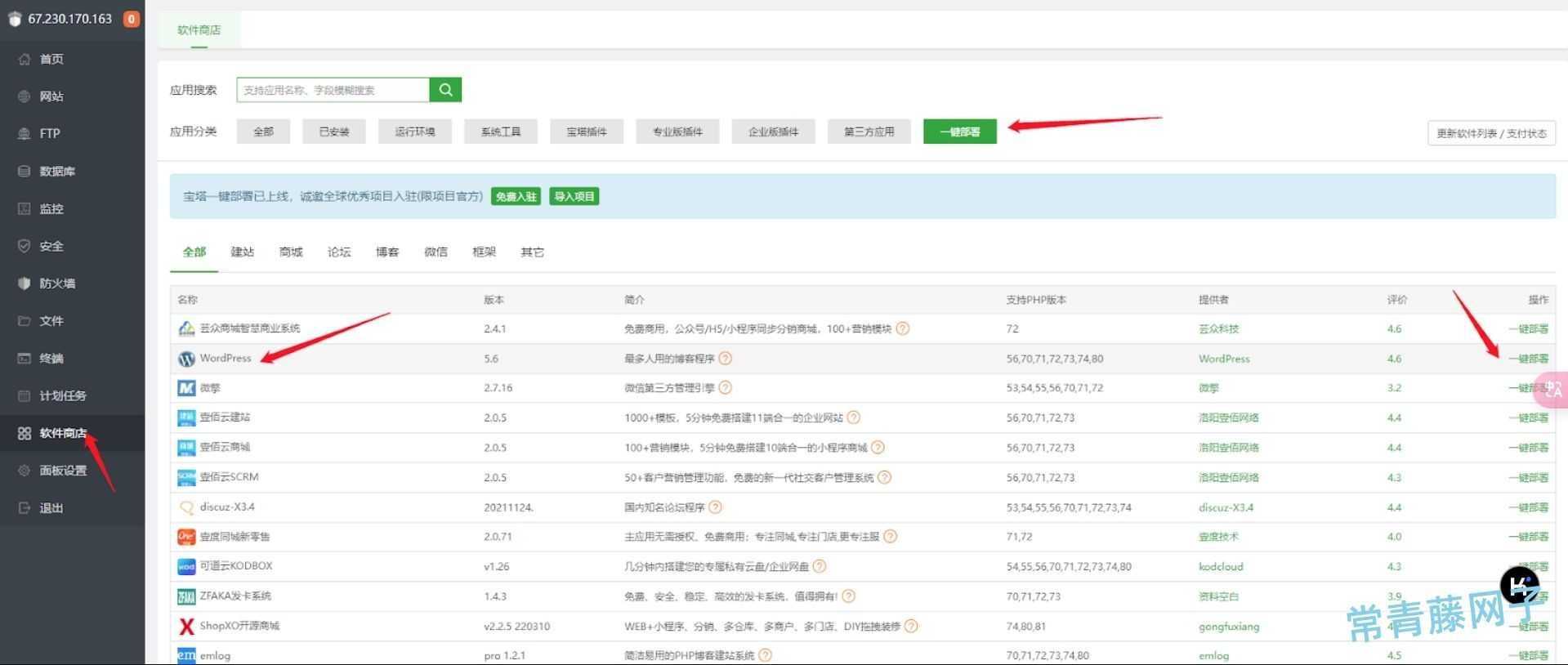Screen dimensions: 1568x665
Task: Click the 计划任务 schedule icon
Action: pyautogui.click(x=25, y=395)
